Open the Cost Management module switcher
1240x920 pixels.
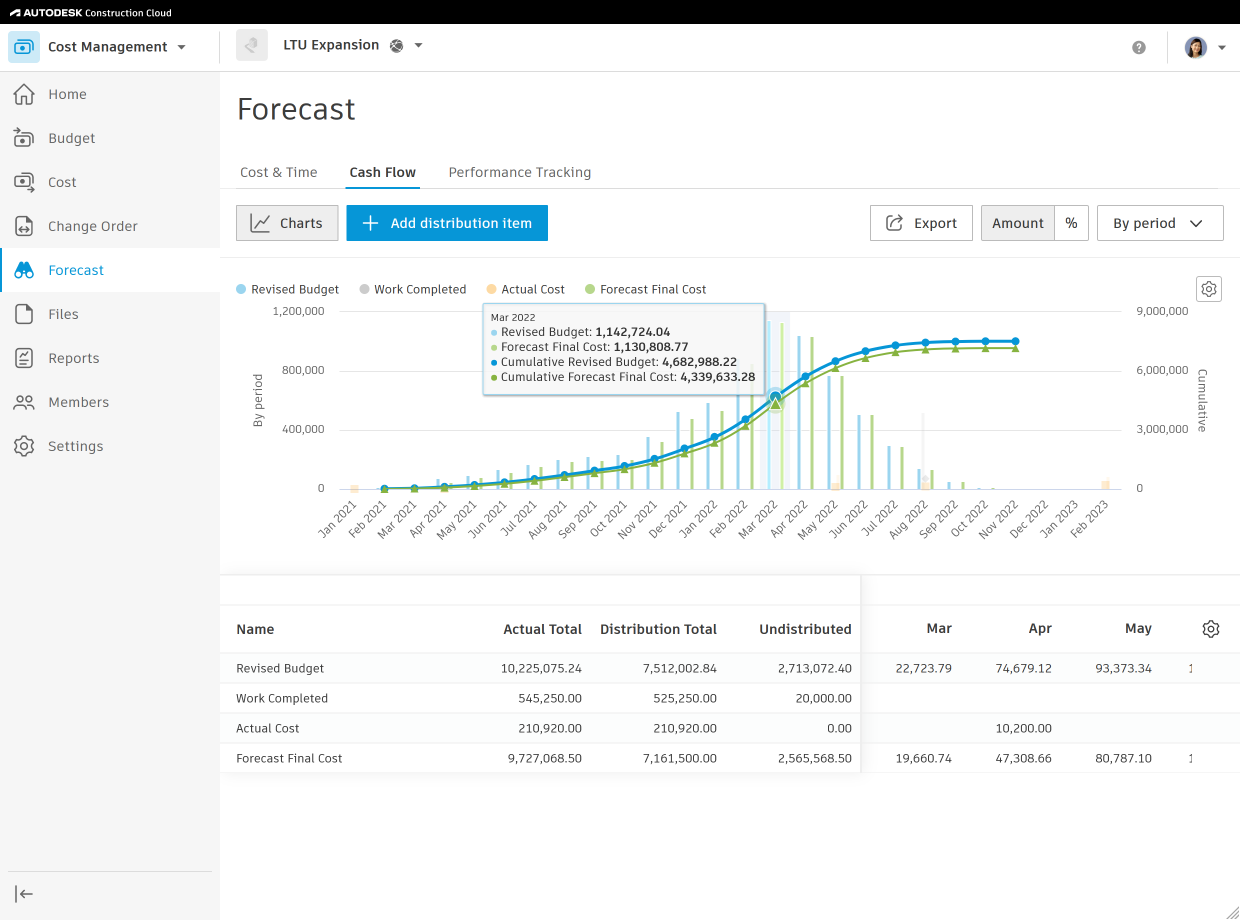[181, 47]
